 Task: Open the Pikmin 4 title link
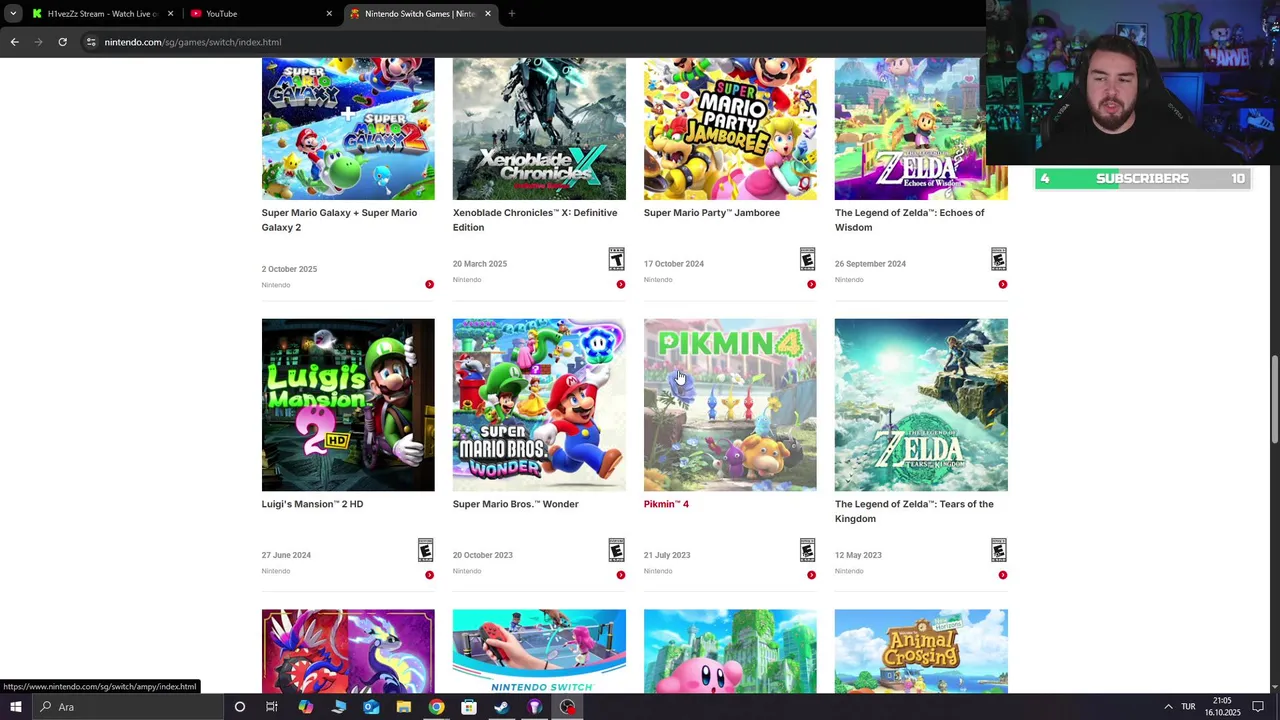point(666,504)
